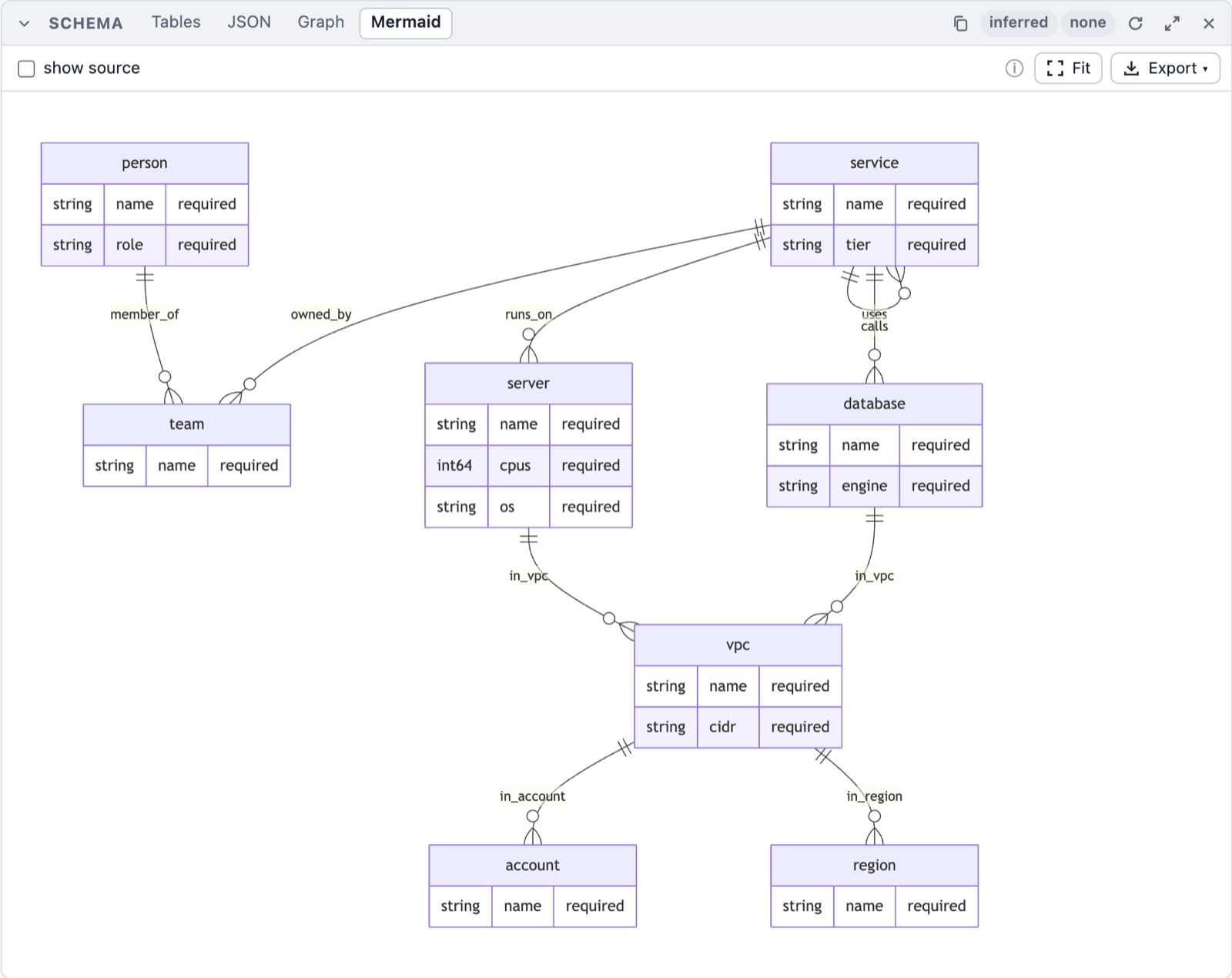Refresh the schema with reload icon
This screenshot has width=1232, height=978.
pos(1135,23)
